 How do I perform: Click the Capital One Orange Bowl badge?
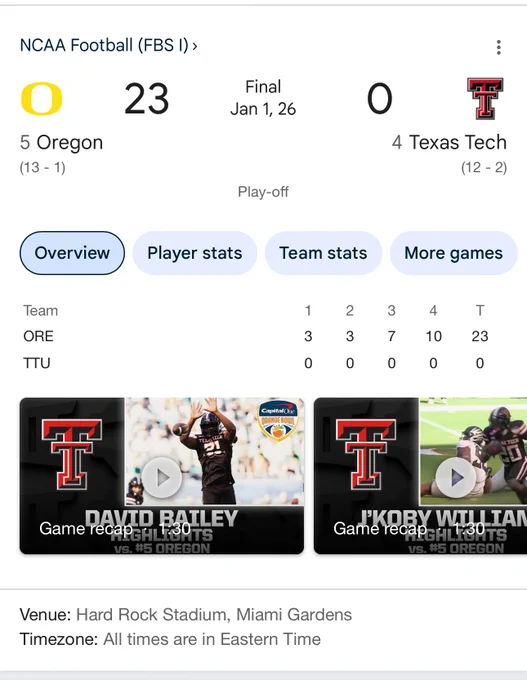(278, 421)
